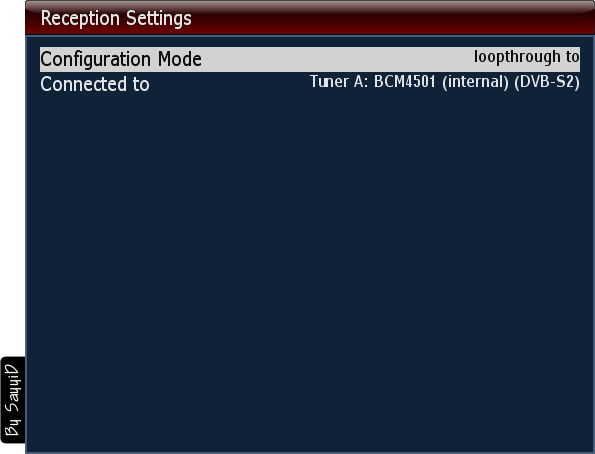The width and height of the screenshot is (595, 454).
Task: Select the Connected to row
Action: (x=310, y=84)
